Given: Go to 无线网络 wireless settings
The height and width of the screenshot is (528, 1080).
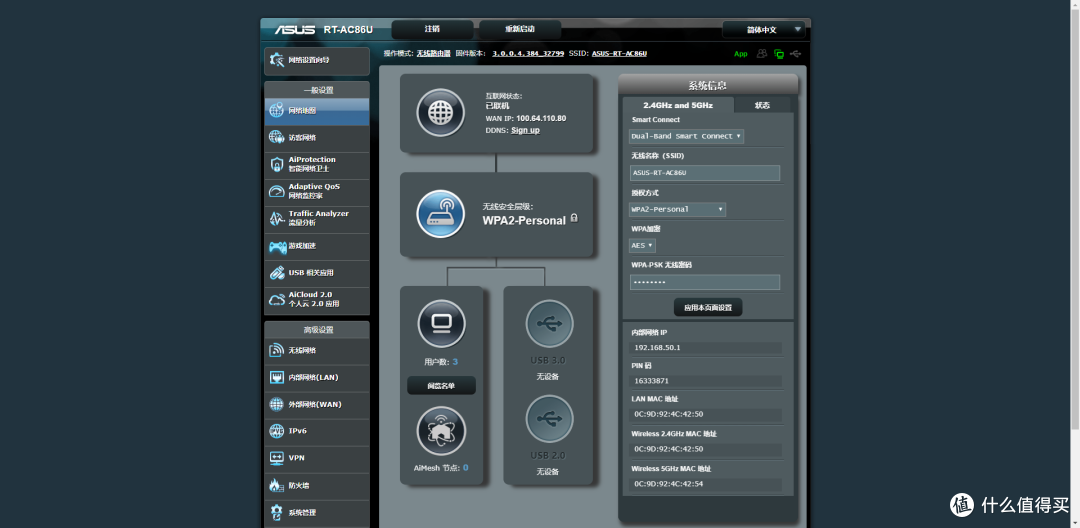Looking at the screenshot, I should pyautogui.click(x=317, y=351).
